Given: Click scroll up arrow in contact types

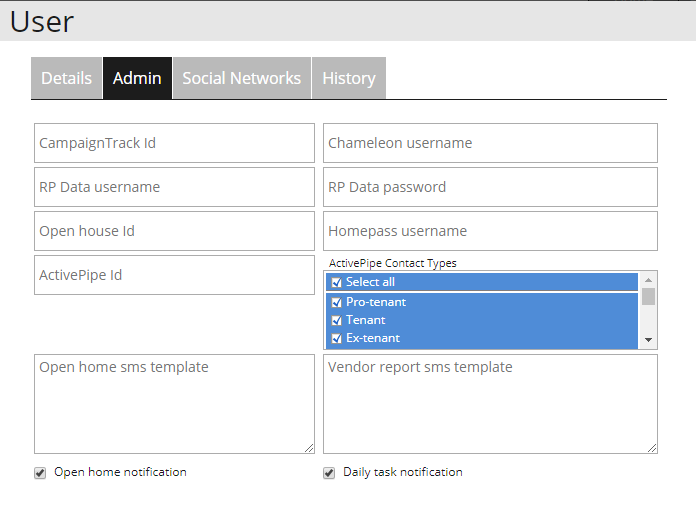Looking at the screenshot, I should coord(649,280).
